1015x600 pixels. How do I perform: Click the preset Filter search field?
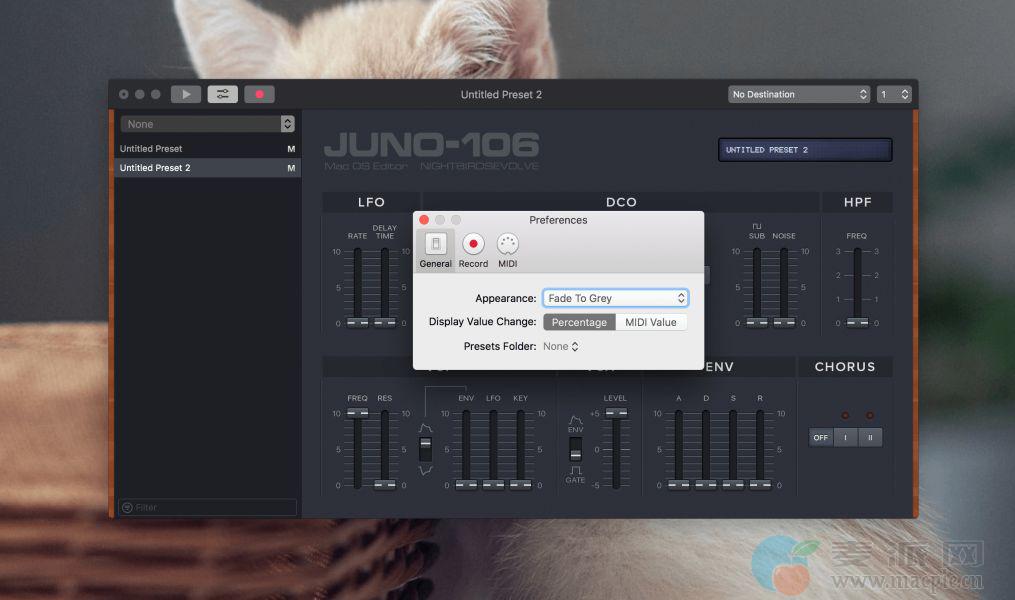[208, 507]
